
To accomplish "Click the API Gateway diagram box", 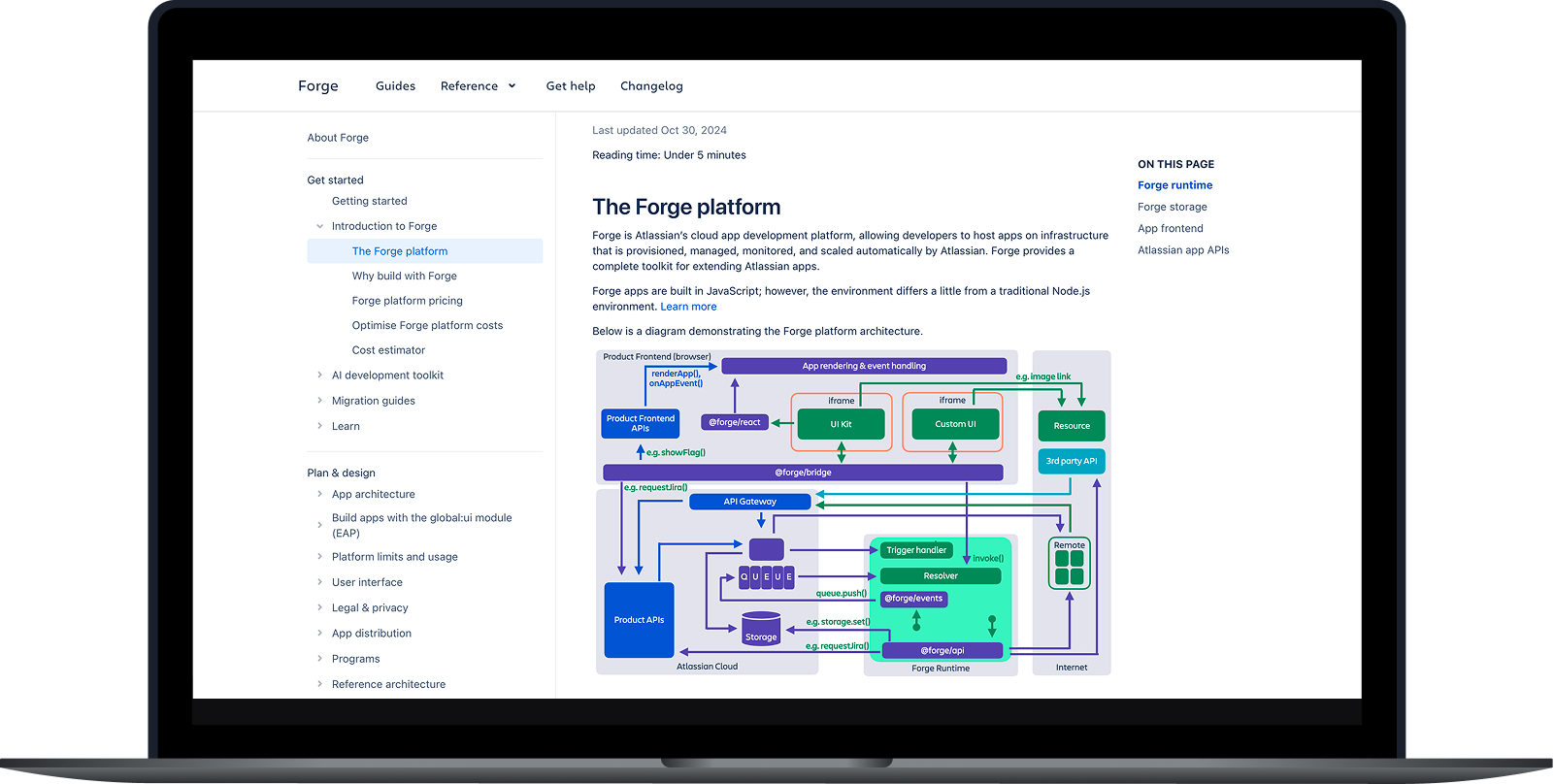I will point(749,502).
